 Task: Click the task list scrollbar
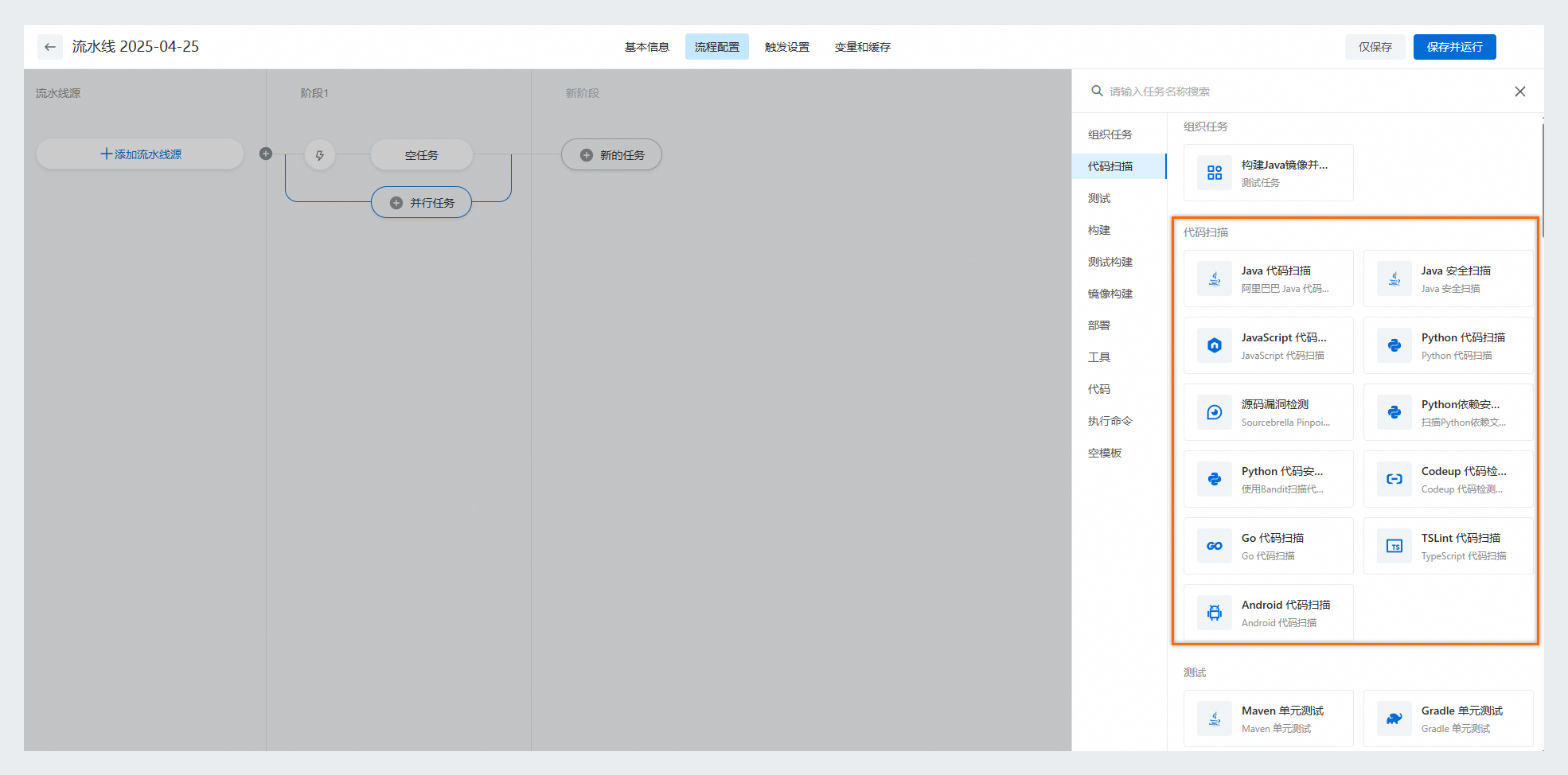point(1543,180)
